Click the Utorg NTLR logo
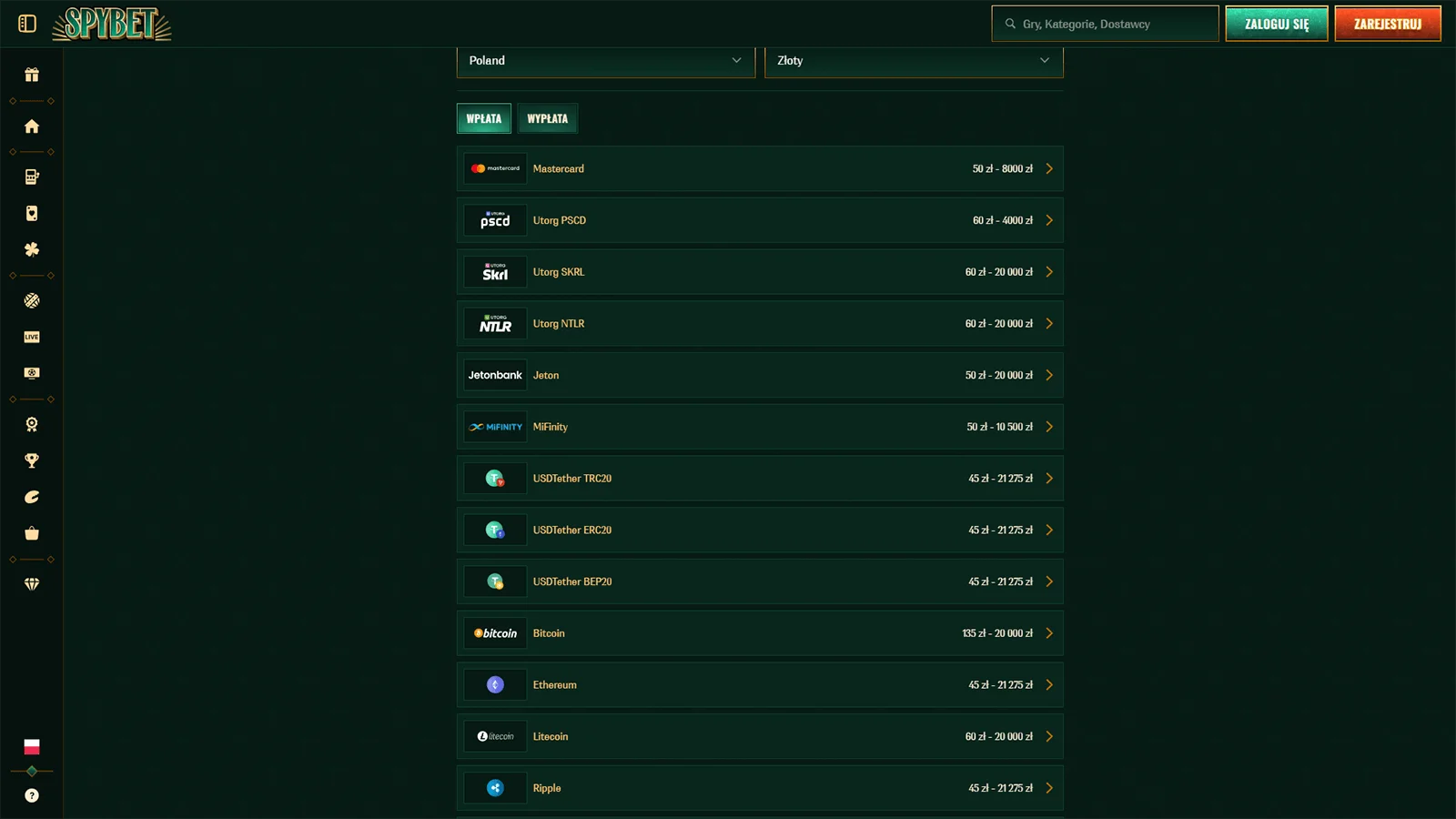 point(495,324)
